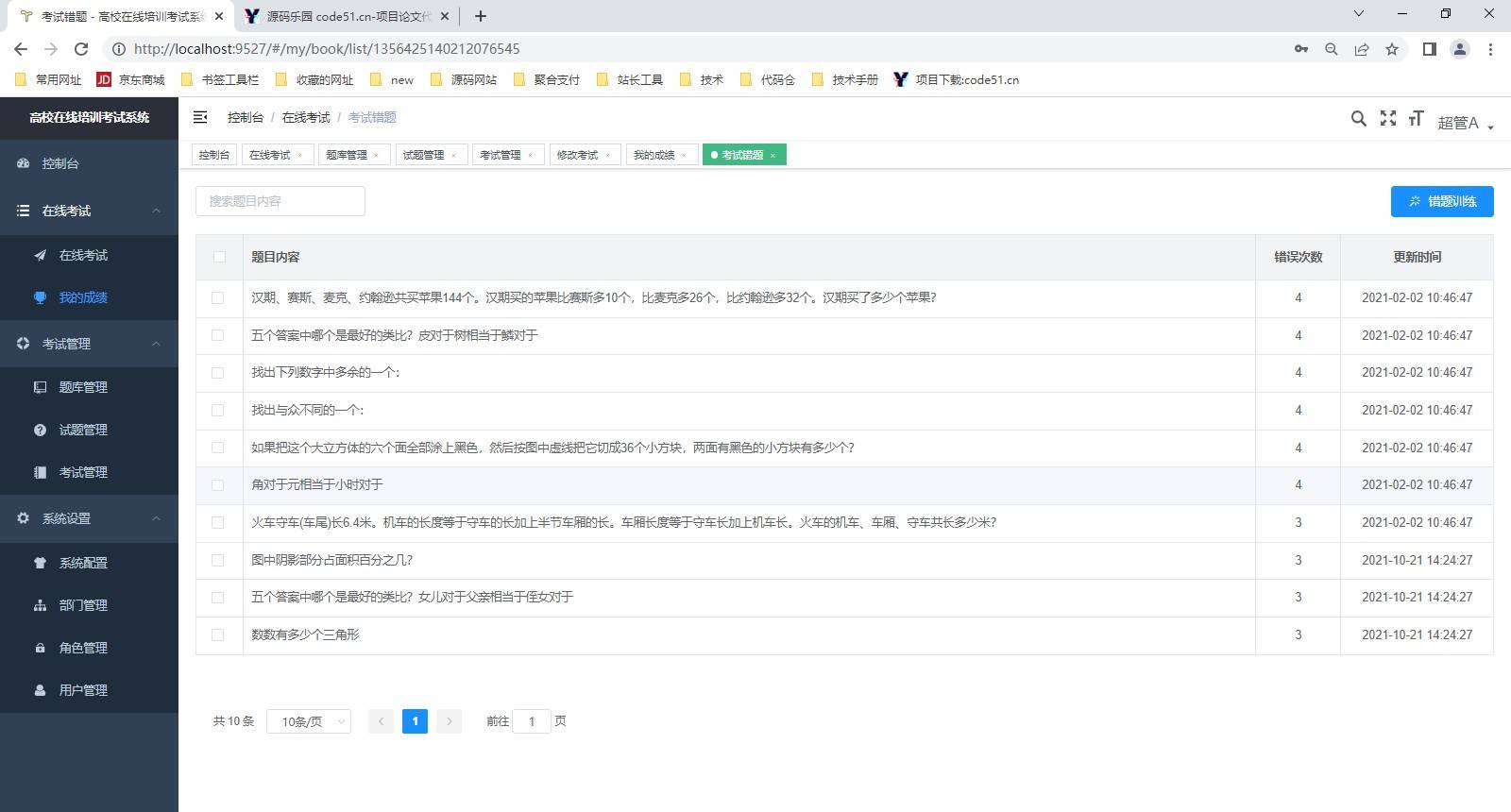Open 控制台 breadcrumb link
This screenshot has width=1511, height=812.
[x=246, y=117]
